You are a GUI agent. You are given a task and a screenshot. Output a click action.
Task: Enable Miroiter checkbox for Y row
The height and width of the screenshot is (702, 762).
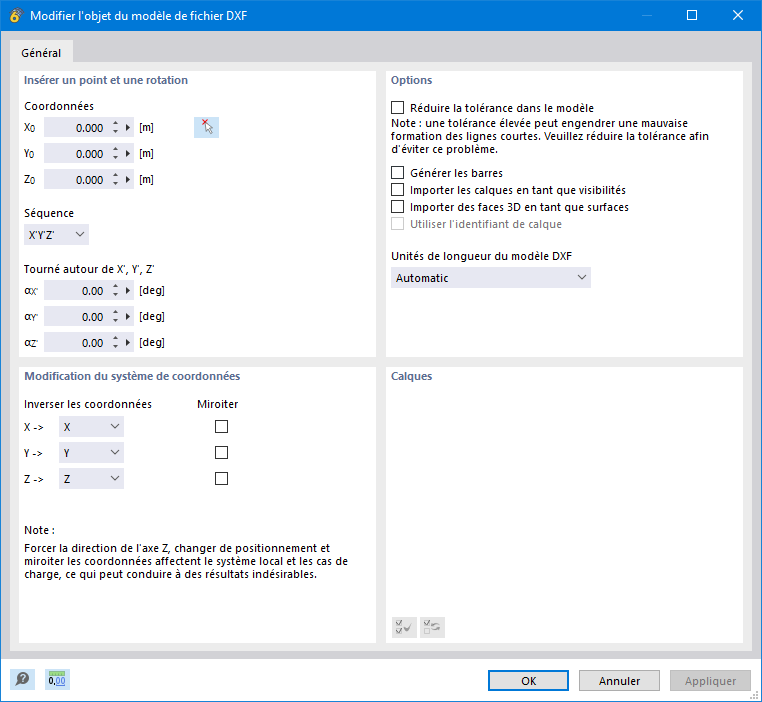pos(221,453)
